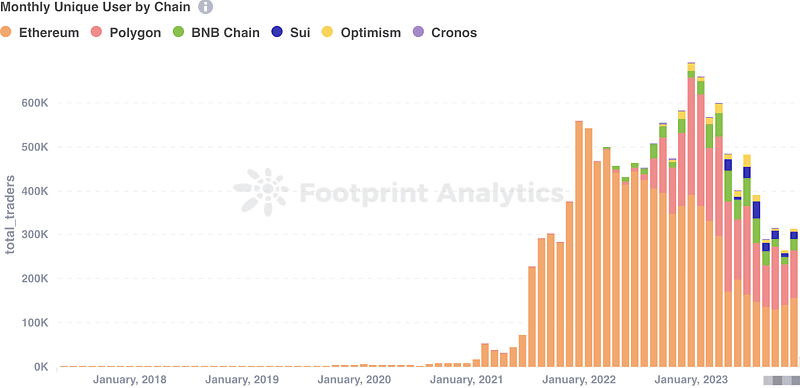
Task: Click the Footprint Analytics watermark logo
Action: pyautogui.click(x=261, y=192)
